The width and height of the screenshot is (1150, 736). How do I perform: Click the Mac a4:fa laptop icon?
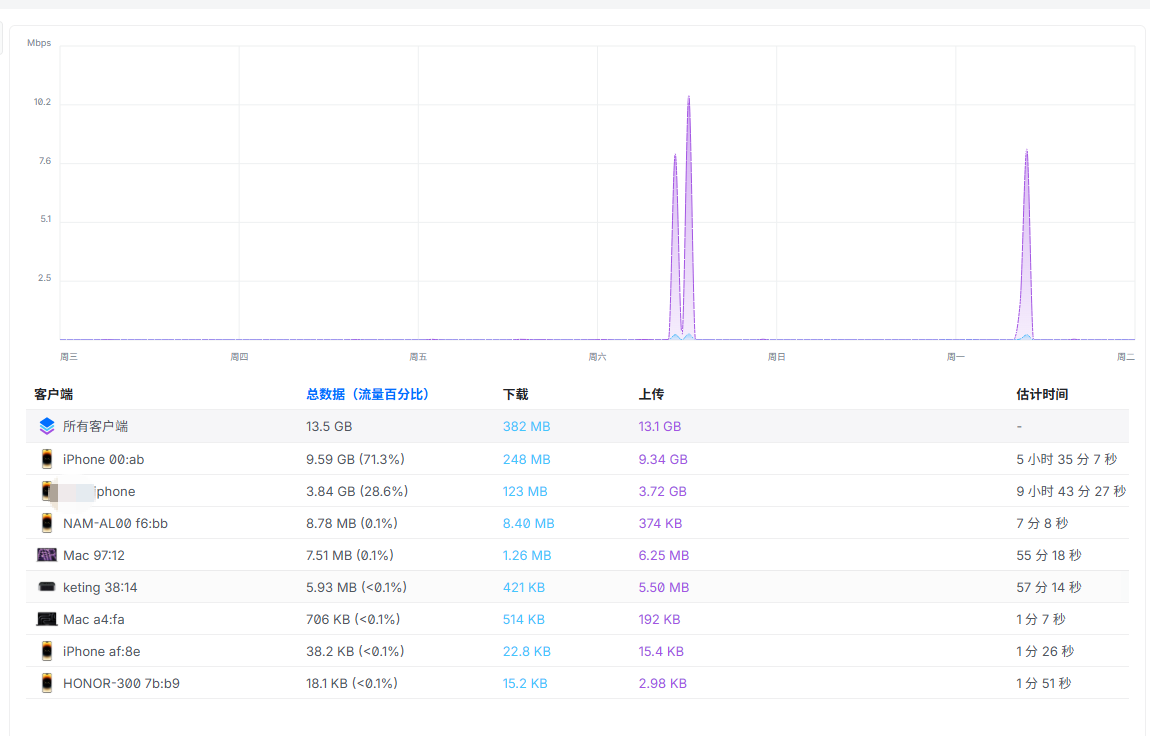(x=47, y=619)
